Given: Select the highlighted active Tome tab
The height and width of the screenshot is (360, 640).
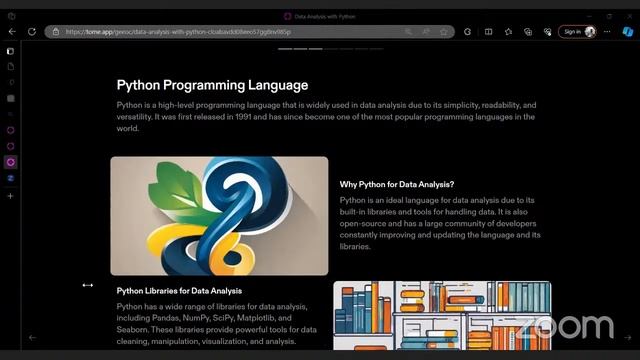Looking at the screenshot, I should pos(11,162).
